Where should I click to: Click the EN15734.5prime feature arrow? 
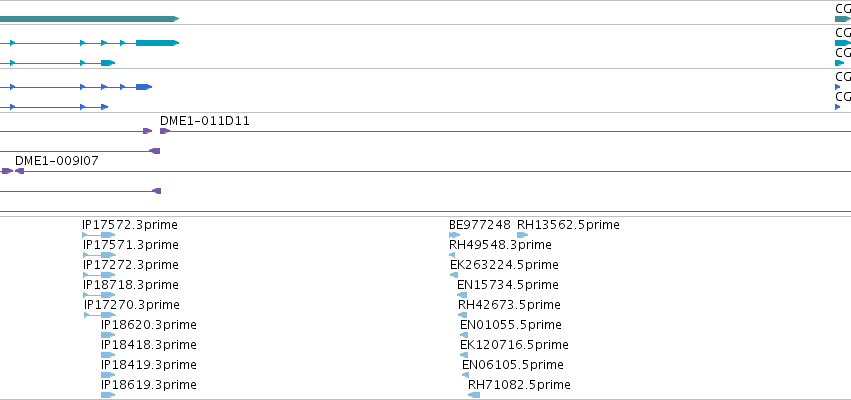pyautogui.click(x=462, y=295)
